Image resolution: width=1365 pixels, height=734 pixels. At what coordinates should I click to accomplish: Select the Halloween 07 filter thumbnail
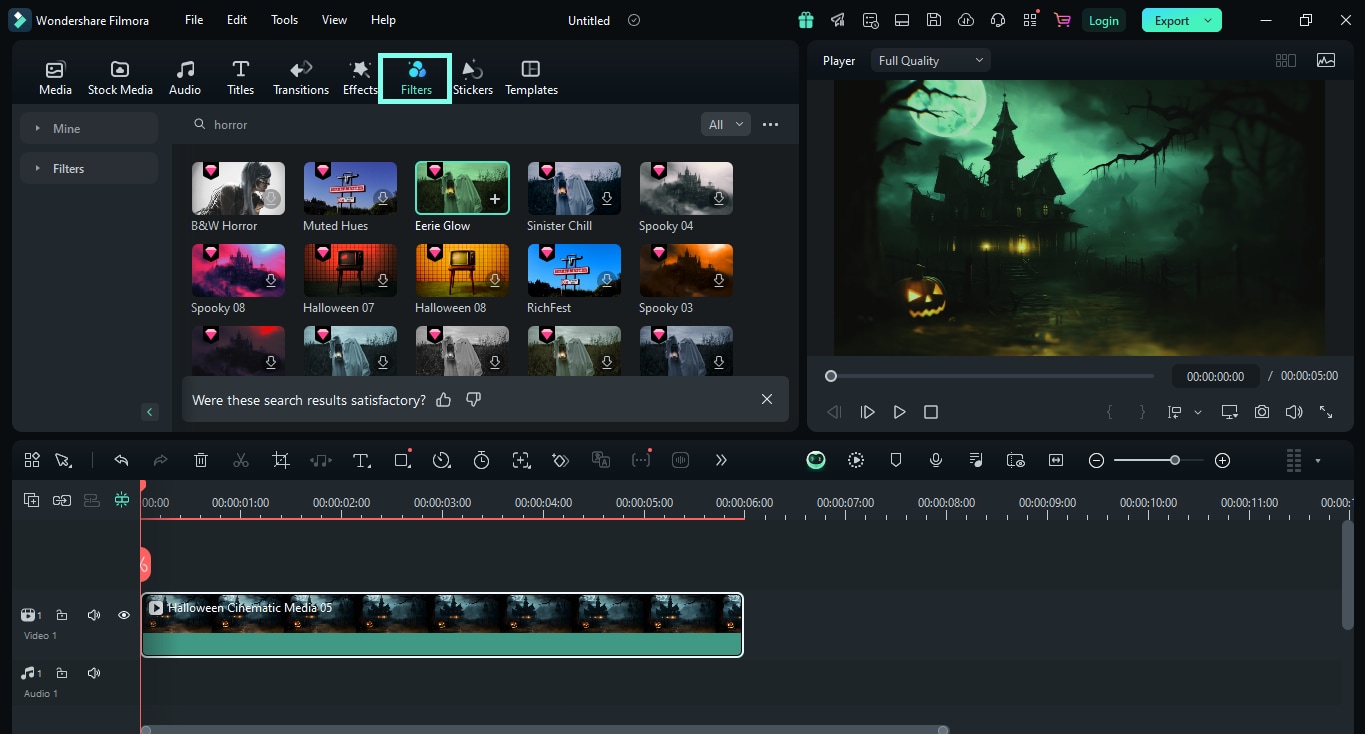tap(350, 270)
